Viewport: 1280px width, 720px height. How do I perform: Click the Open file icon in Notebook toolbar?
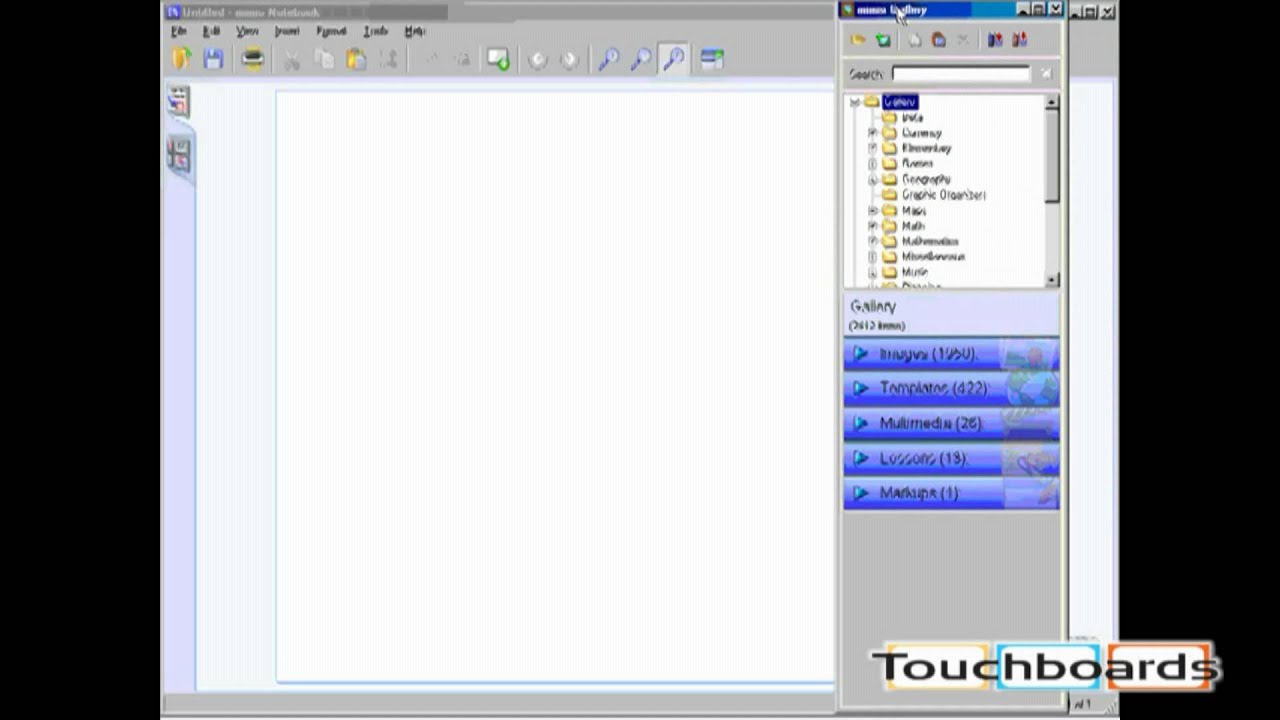(181, 59)
